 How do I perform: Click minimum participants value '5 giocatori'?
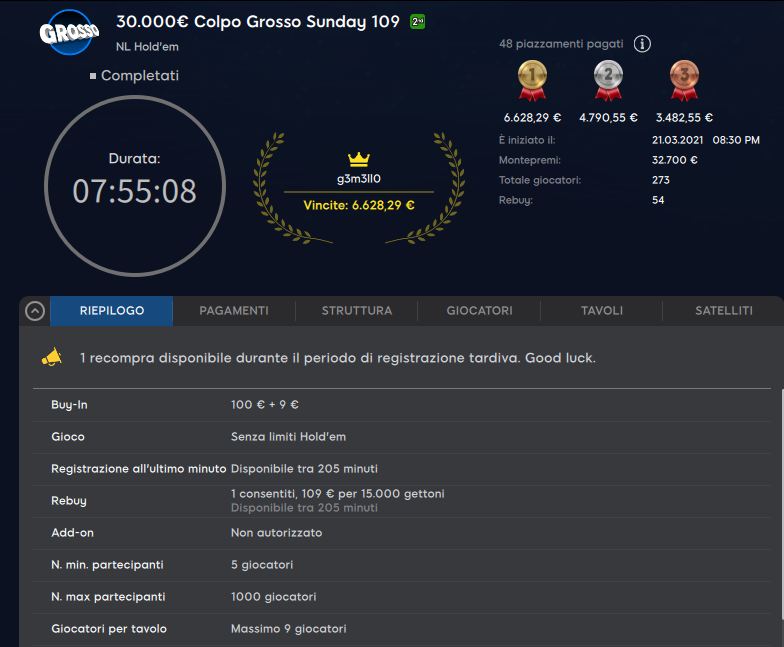pos(262,564)
